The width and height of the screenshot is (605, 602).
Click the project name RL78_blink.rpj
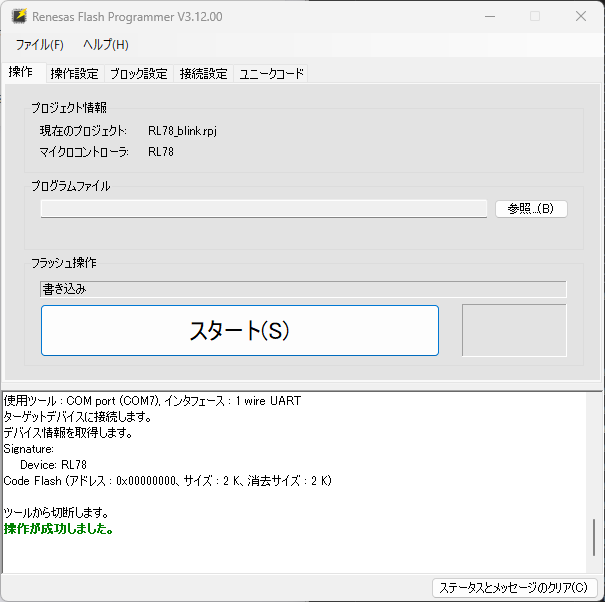pos(183,131)
